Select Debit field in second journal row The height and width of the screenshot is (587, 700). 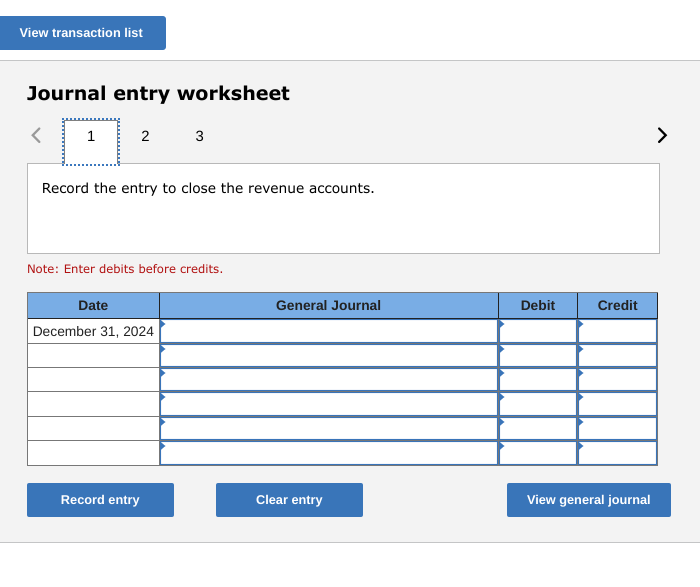pyautogui.click(x=538, y=356)
